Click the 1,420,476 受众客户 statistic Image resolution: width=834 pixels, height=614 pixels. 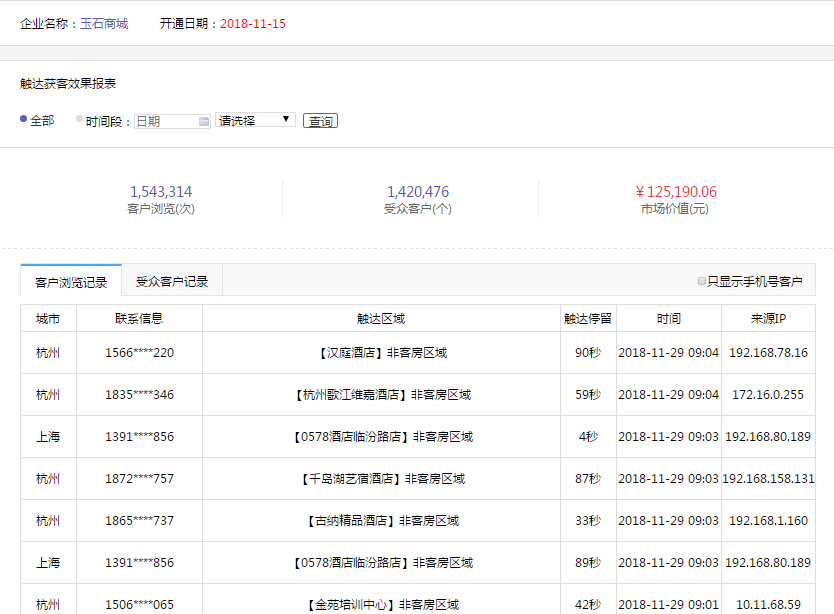click(419, 191)
